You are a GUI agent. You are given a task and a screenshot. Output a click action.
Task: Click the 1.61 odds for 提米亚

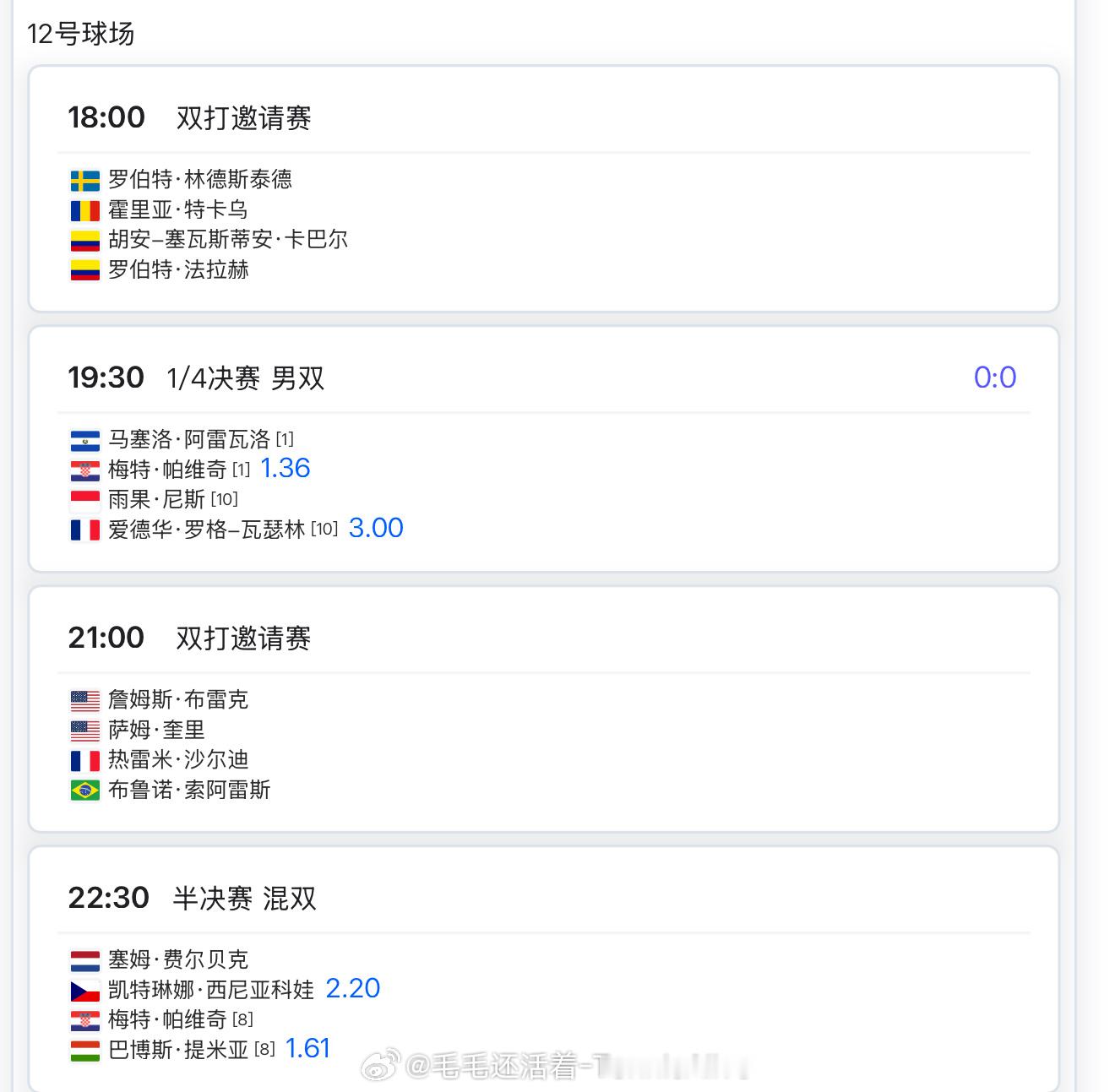[307, 1048]
